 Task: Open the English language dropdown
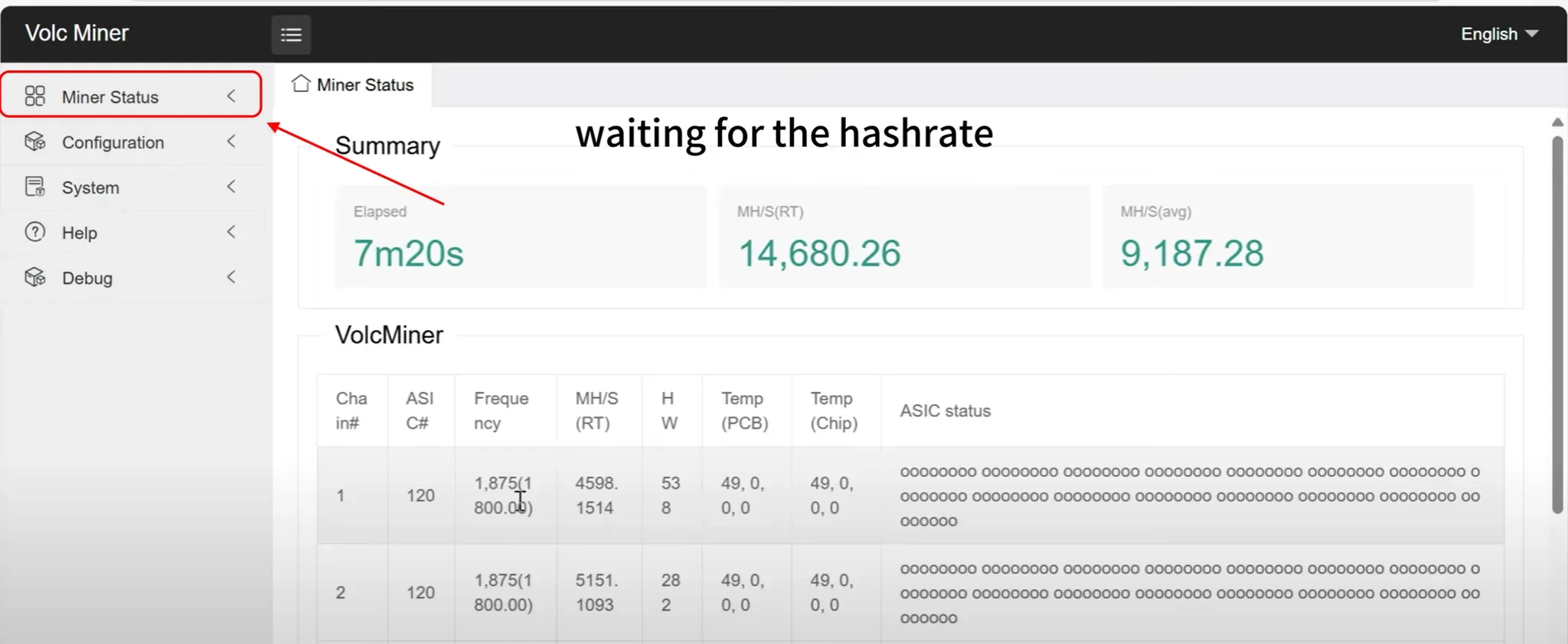click(x=1499, y=34)
